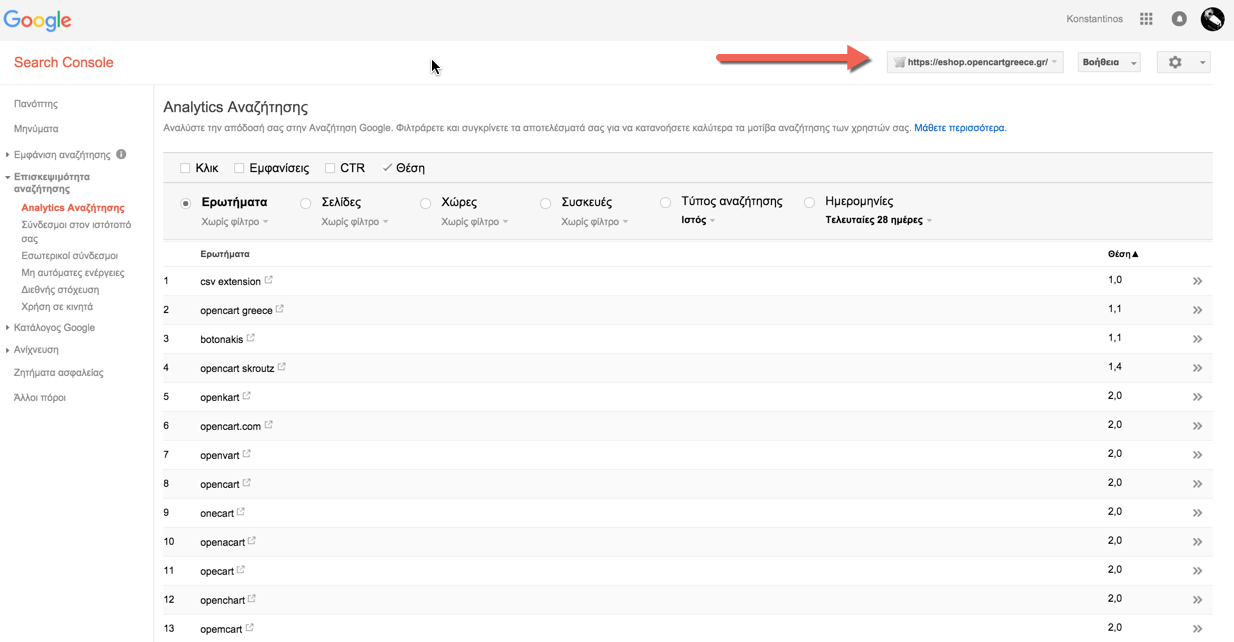Open the account profile avatar

1212,19
